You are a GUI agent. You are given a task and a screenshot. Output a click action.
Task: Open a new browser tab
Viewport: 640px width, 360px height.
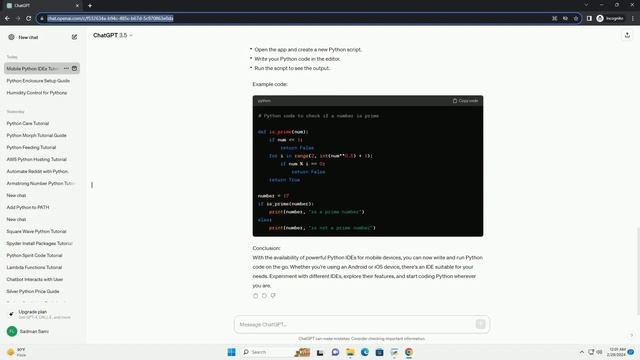pyautogui.click(x=90, y=5)
